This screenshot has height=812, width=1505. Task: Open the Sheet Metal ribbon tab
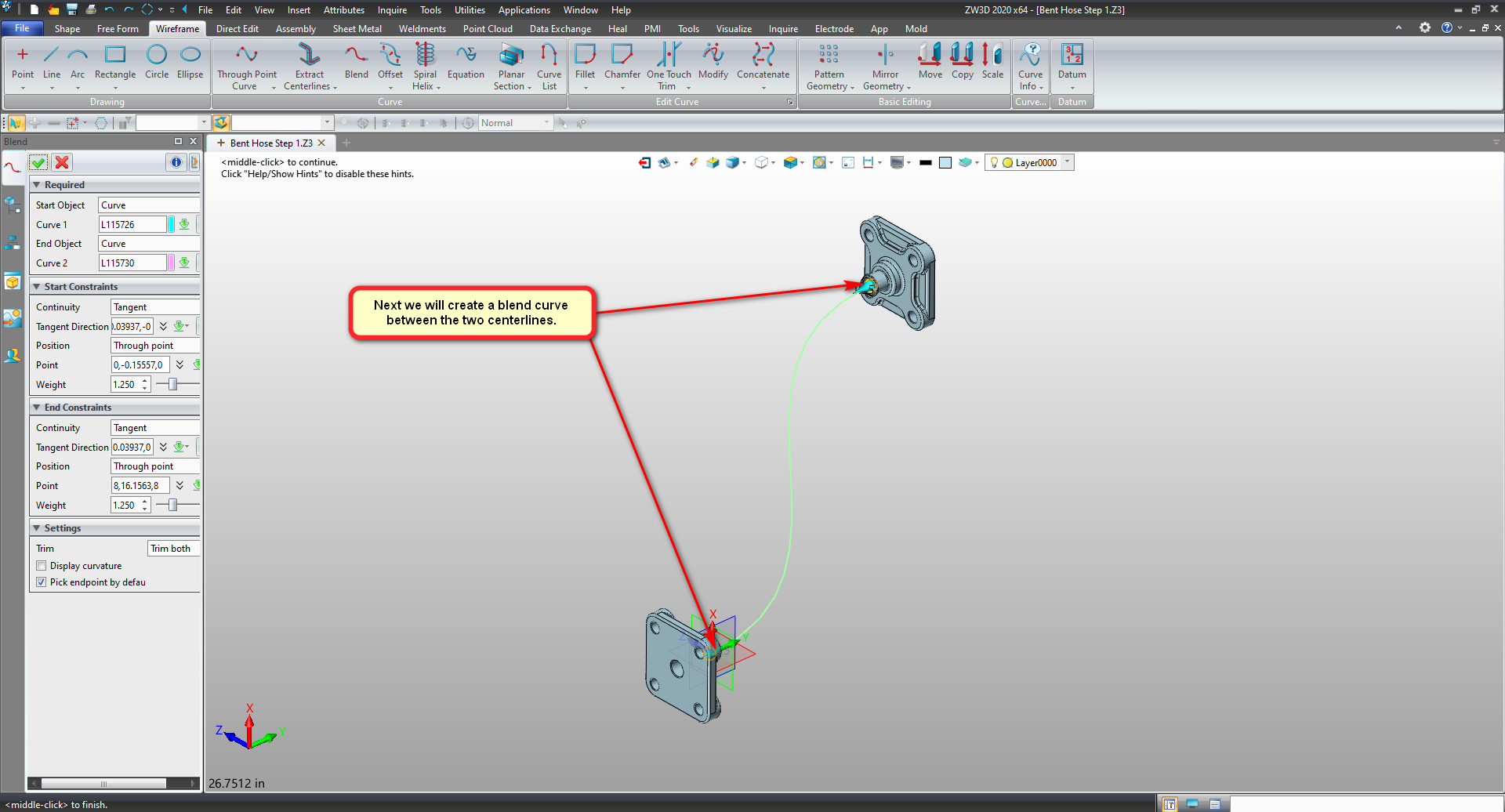point(357,29)
